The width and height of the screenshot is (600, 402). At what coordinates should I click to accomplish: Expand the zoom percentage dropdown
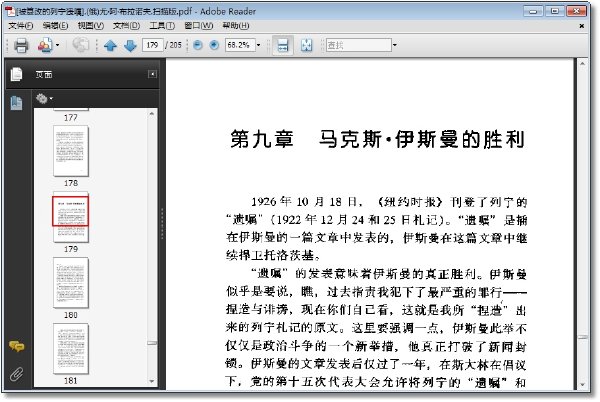pos(258,45)
